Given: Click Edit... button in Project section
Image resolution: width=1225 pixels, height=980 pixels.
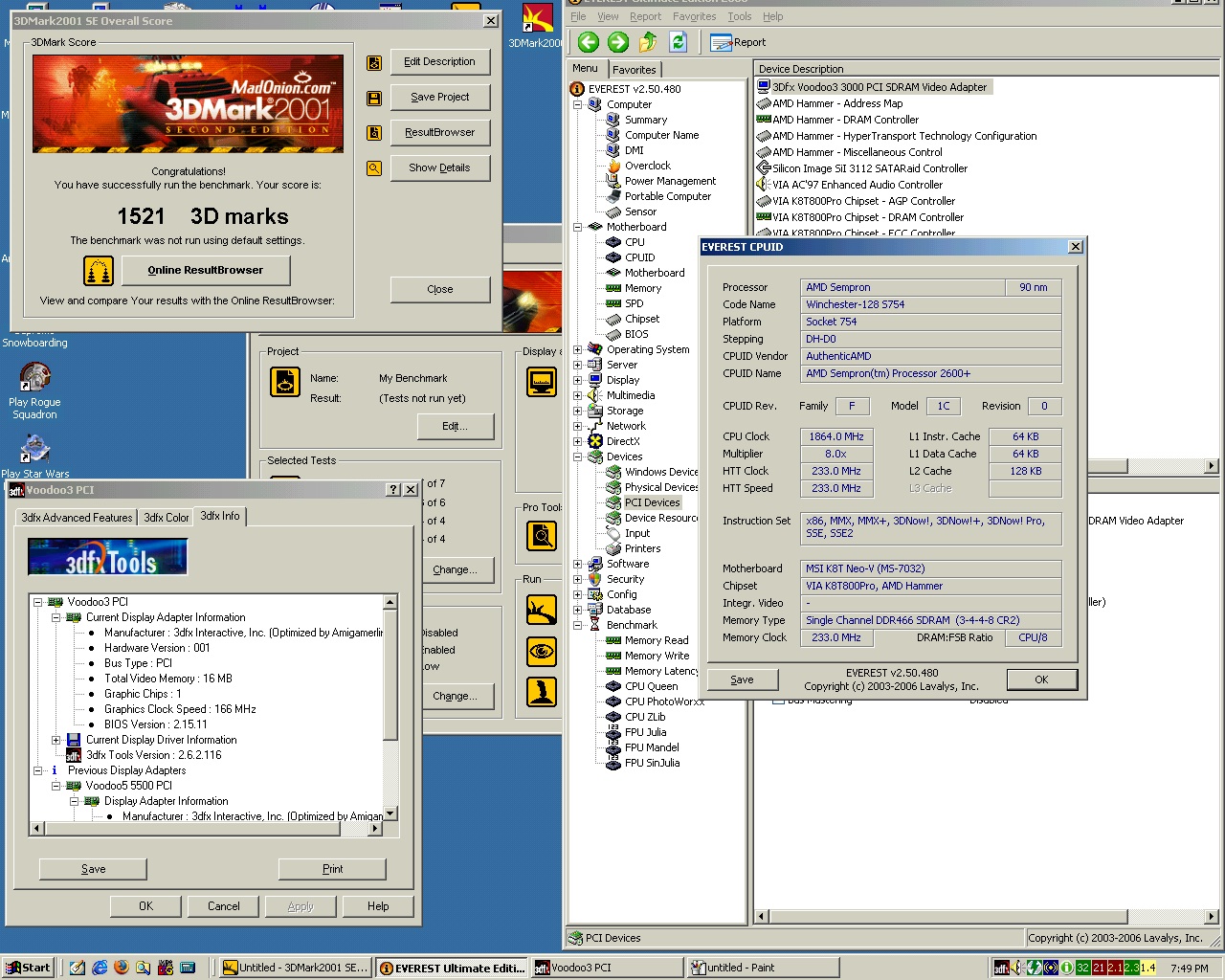Looking at the screenshot, I should 455,427.
